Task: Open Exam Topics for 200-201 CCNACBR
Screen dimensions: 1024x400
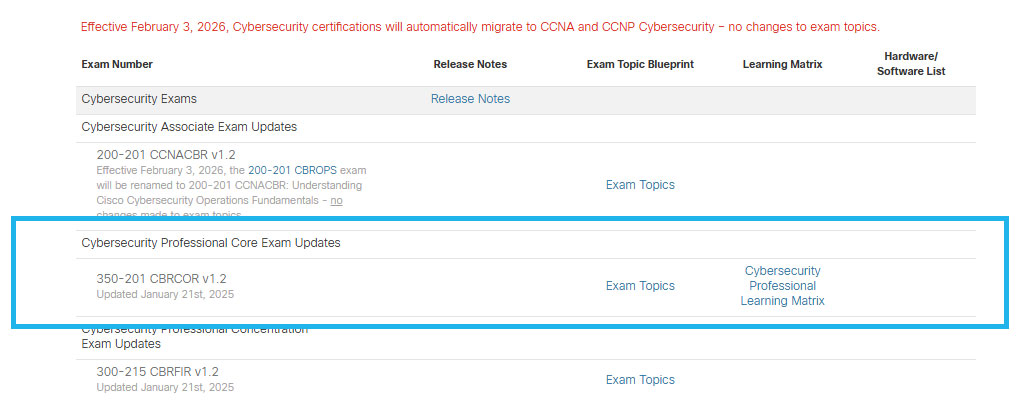Action: point(640,185)
